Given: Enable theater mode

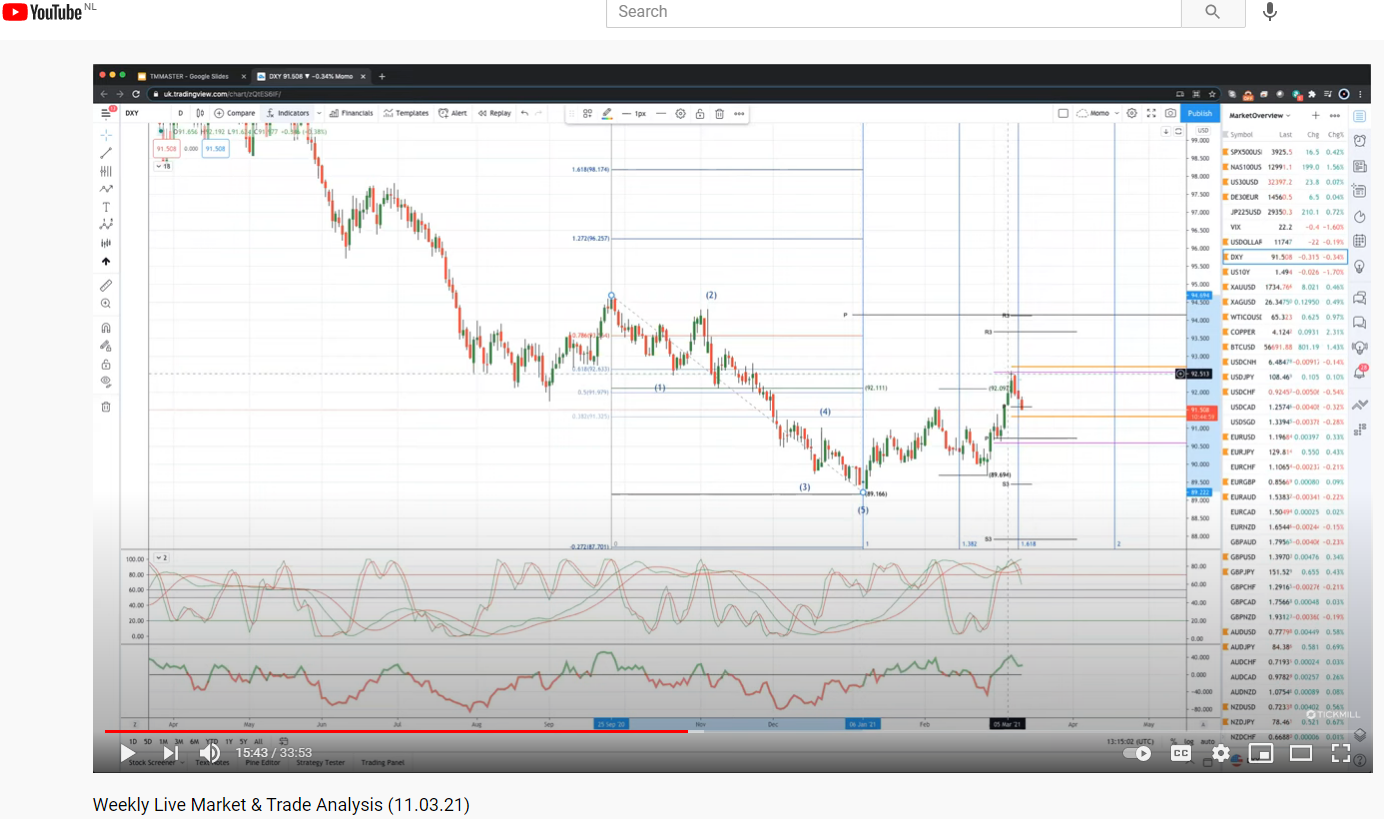Looking at the screenshot, I should [1301, 753].
